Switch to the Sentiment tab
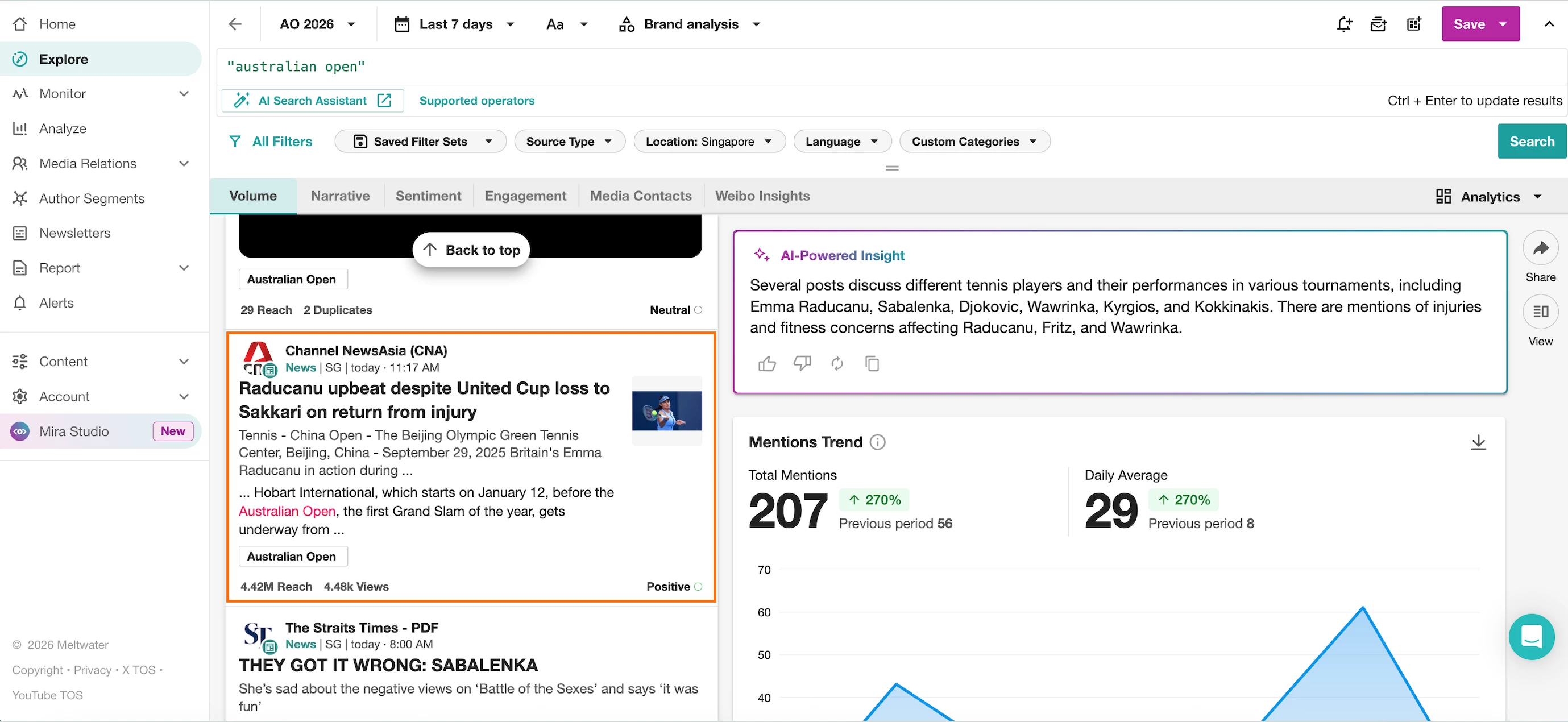 (428, 196)
